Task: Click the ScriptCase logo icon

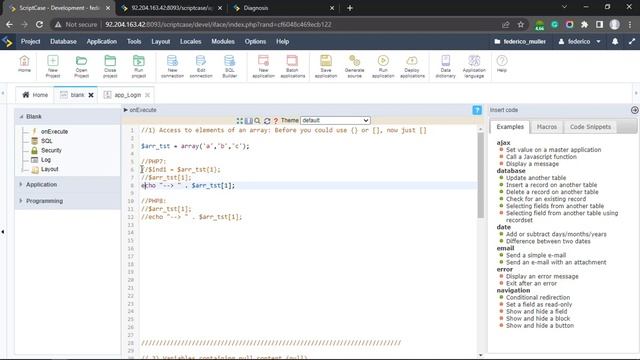Action: point(7,41)
